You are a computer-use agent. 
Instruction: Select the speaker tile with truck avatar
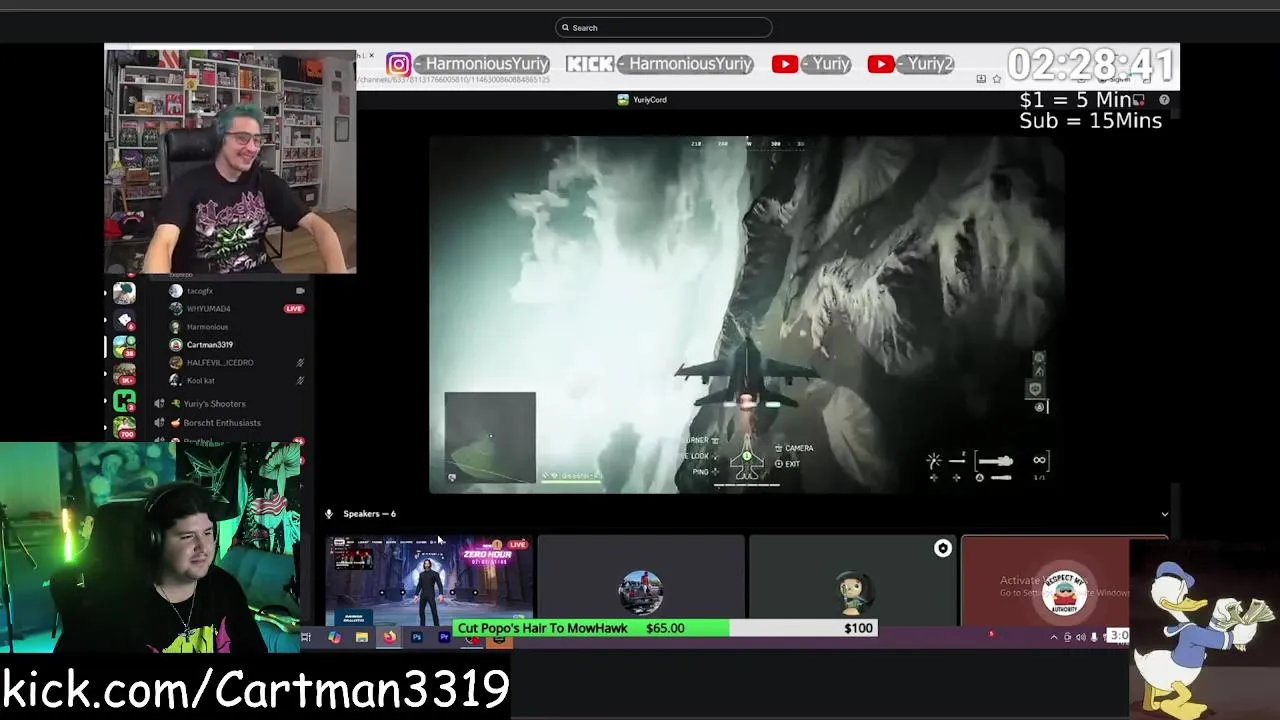[641, 581]
